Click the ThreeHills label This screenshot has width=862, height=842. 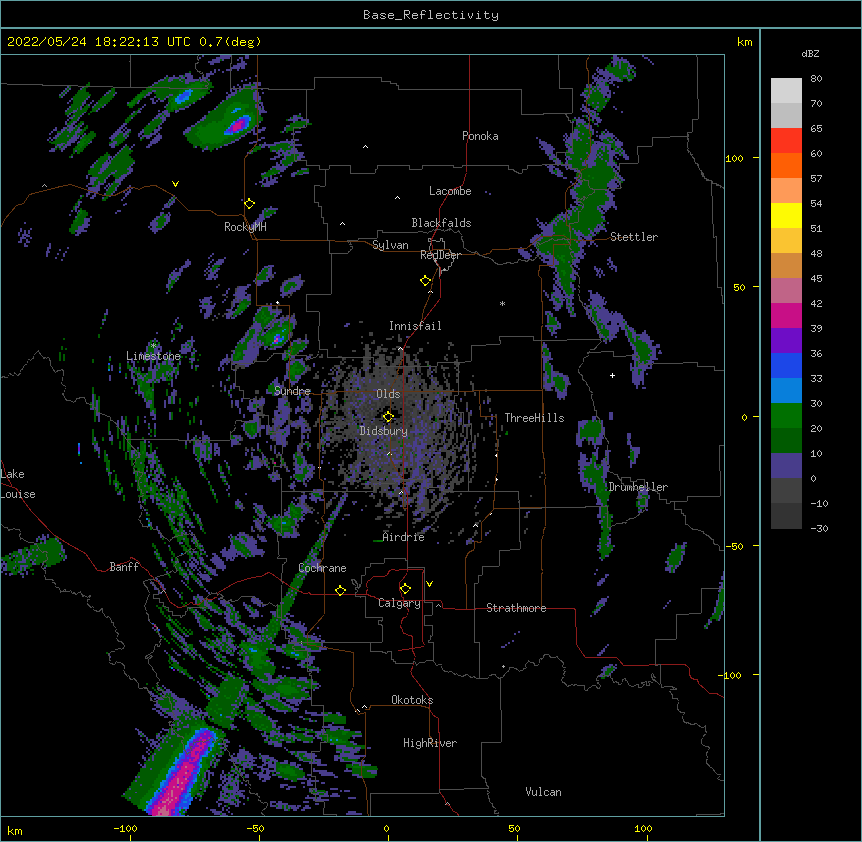[x=534, y=418]
